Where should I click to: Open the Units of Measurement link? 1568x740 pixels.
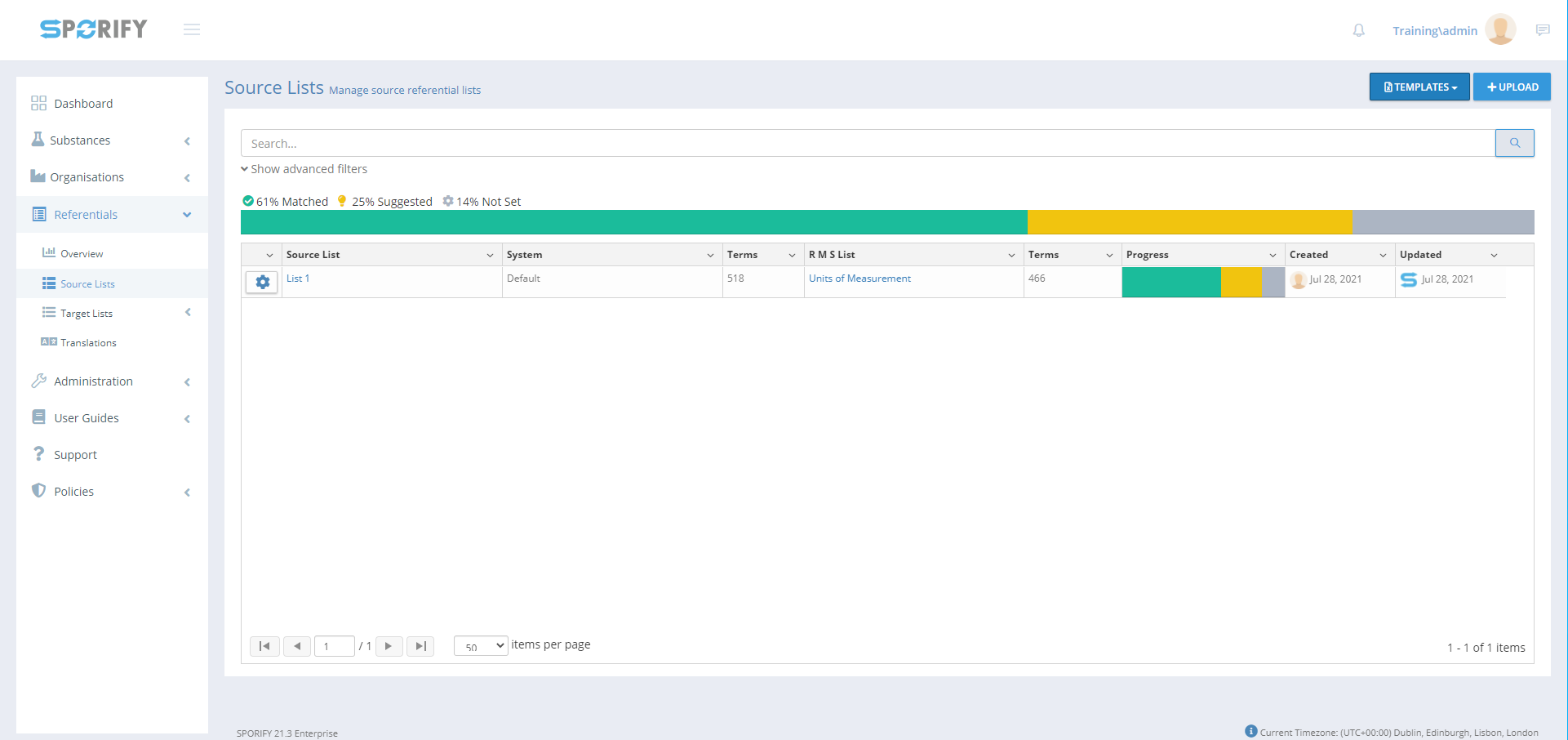[860, 279]
